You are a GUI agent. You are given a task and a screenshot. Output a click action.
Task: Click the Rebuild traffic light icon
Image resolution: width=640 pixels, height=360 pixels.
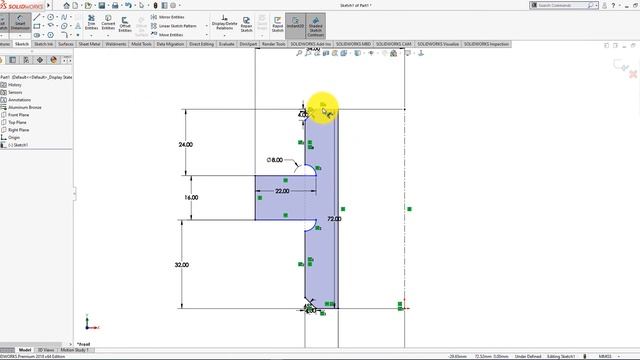tap(156, 5)
